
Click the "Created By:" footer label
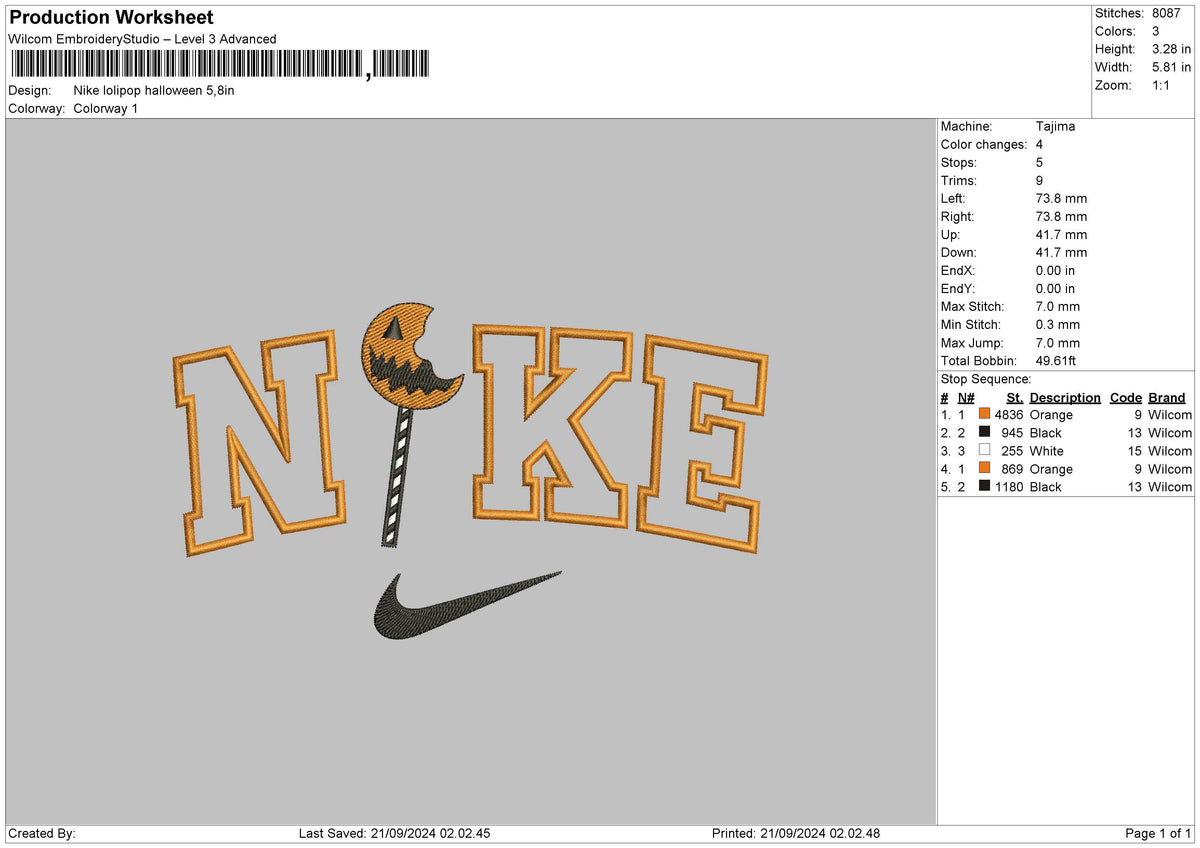[42, 833]
